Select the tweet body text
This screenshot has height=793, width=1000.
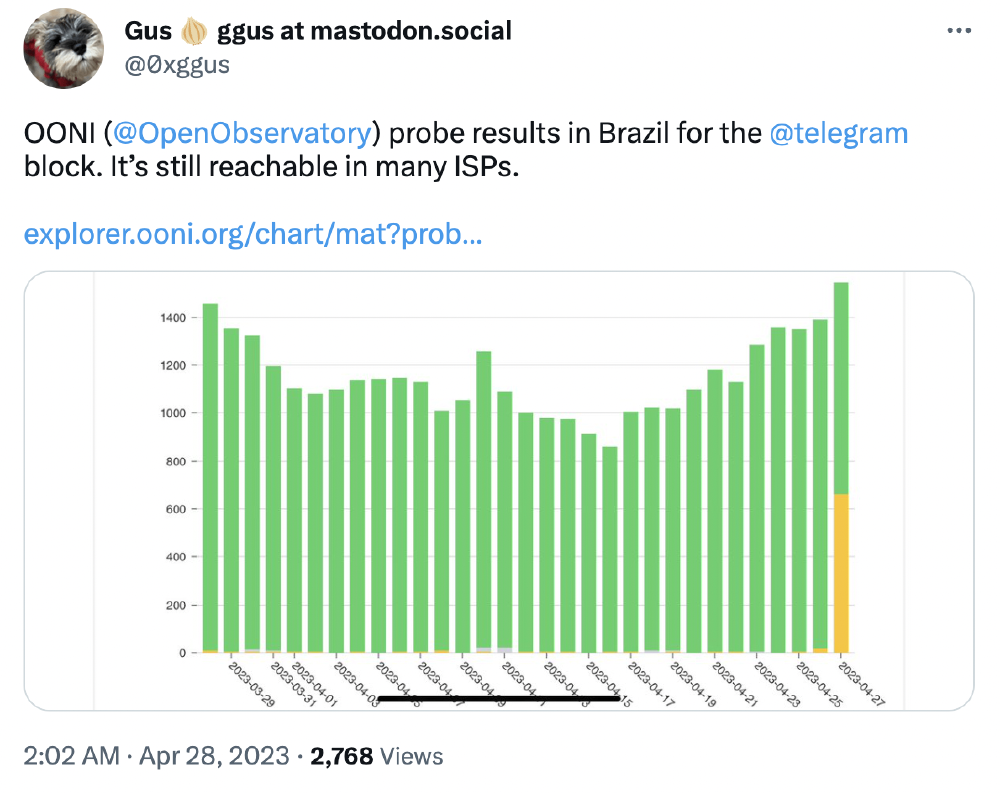(400, 150)
